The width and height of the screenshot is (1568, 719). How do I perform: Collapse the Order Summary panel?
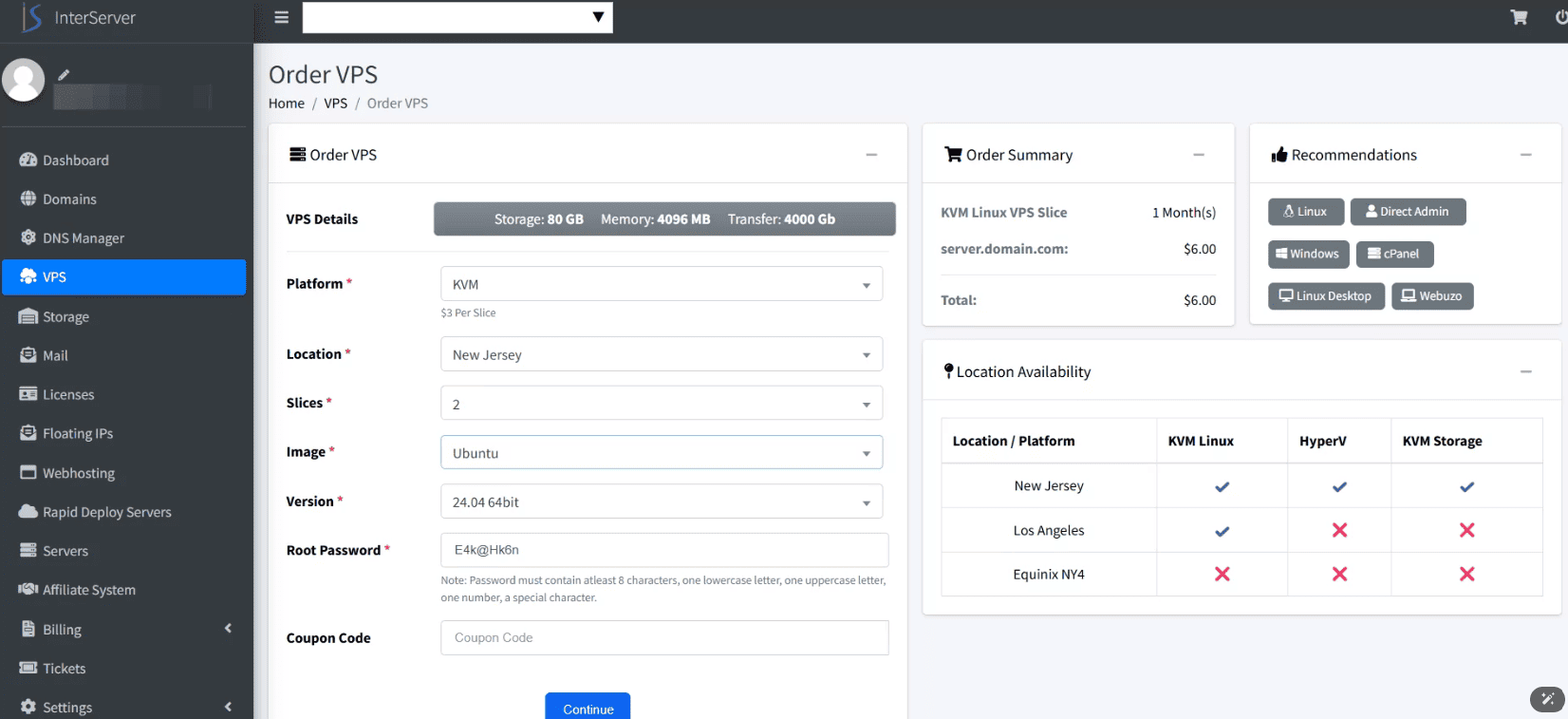click(x=1198, y=155)
